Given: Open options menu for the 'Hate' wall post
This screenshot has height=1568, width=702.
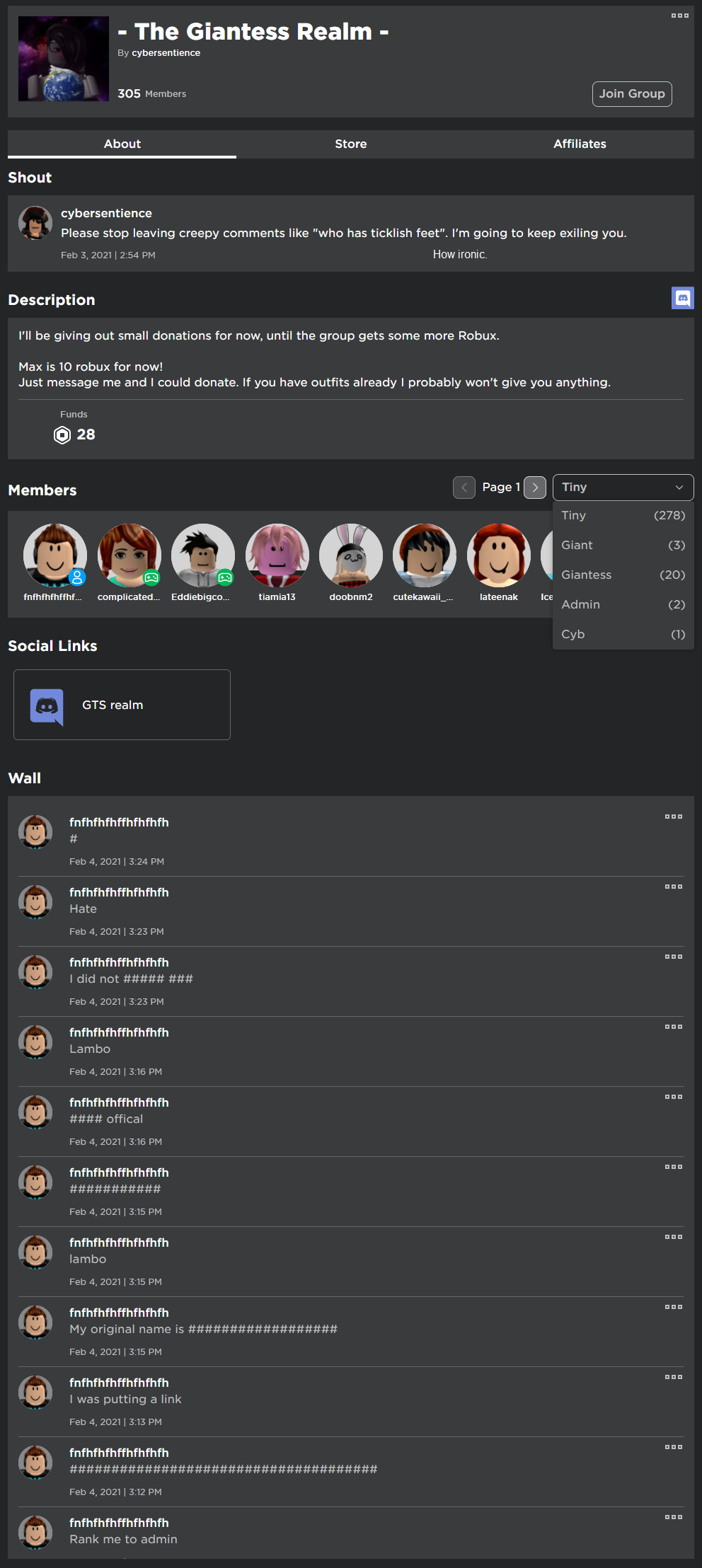Looking at the screenshot, I should 673,887.
